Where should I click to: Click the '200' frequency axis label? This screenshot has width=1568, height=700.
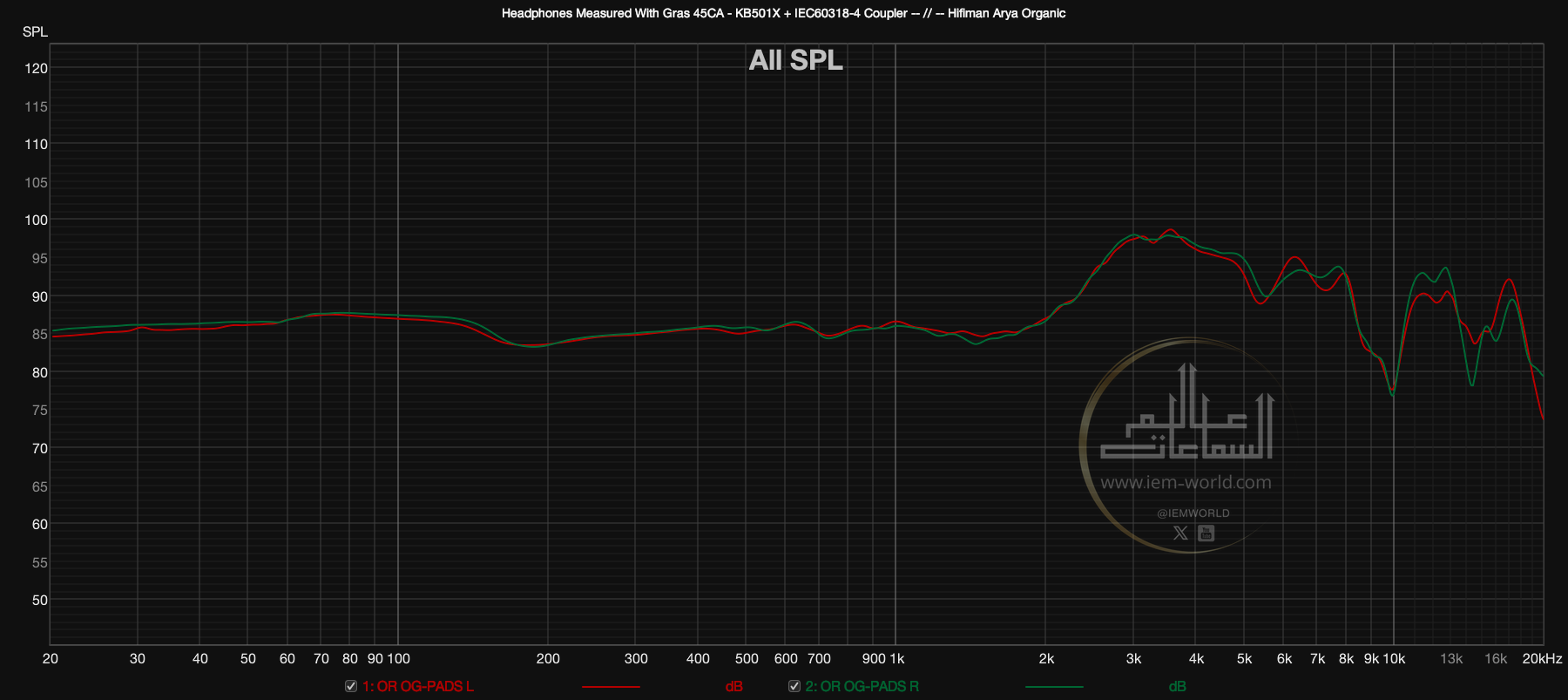tap(548, 658)
